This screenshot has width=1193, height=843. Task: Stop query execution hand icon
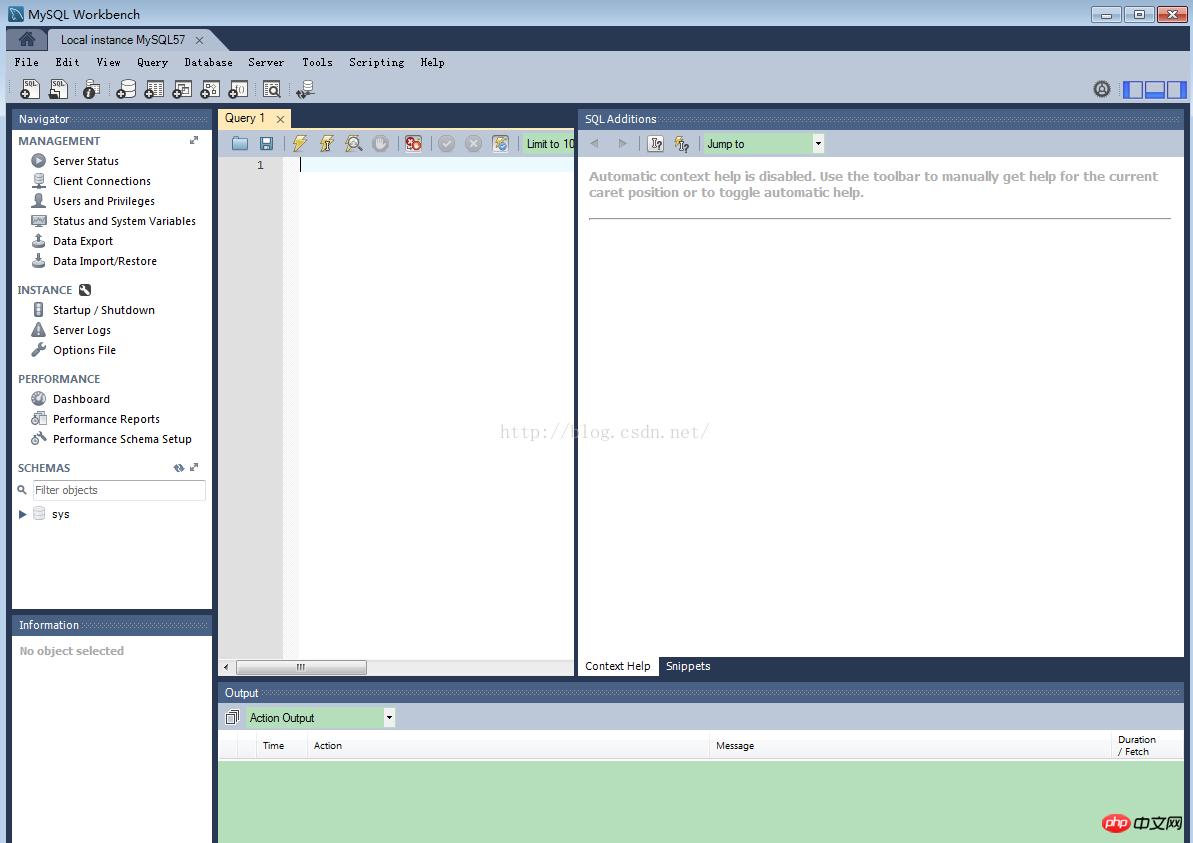pos(380,143)
